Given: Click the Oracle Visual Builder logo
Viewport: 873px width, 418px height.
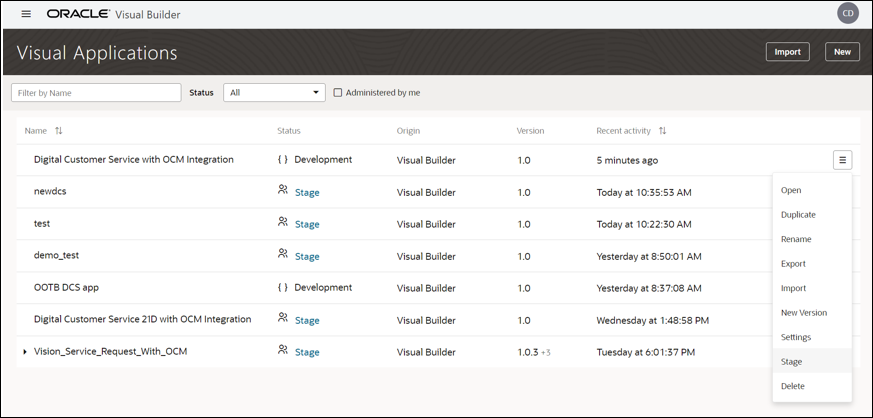Looking at the screenshot, I should [114, 14].
